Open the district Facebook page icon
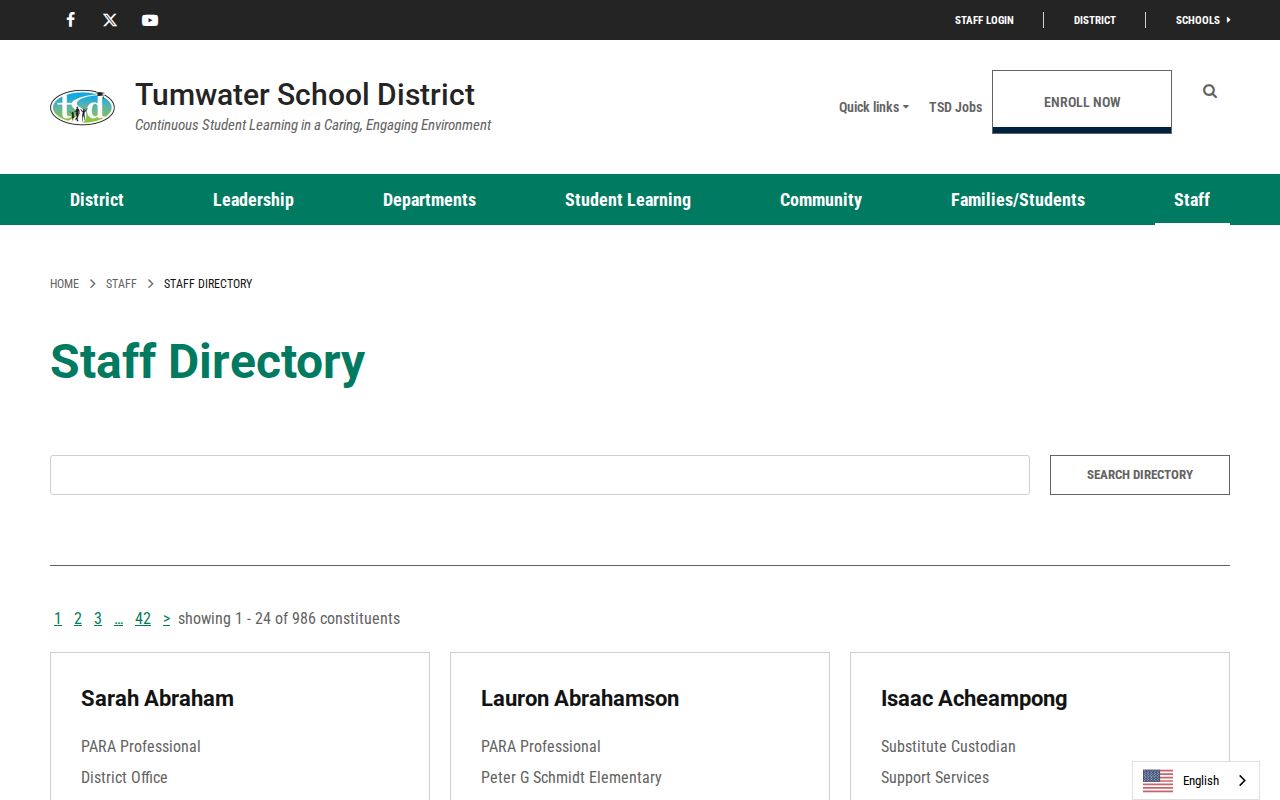This screenshot has width=1280, height=800. 70,20
